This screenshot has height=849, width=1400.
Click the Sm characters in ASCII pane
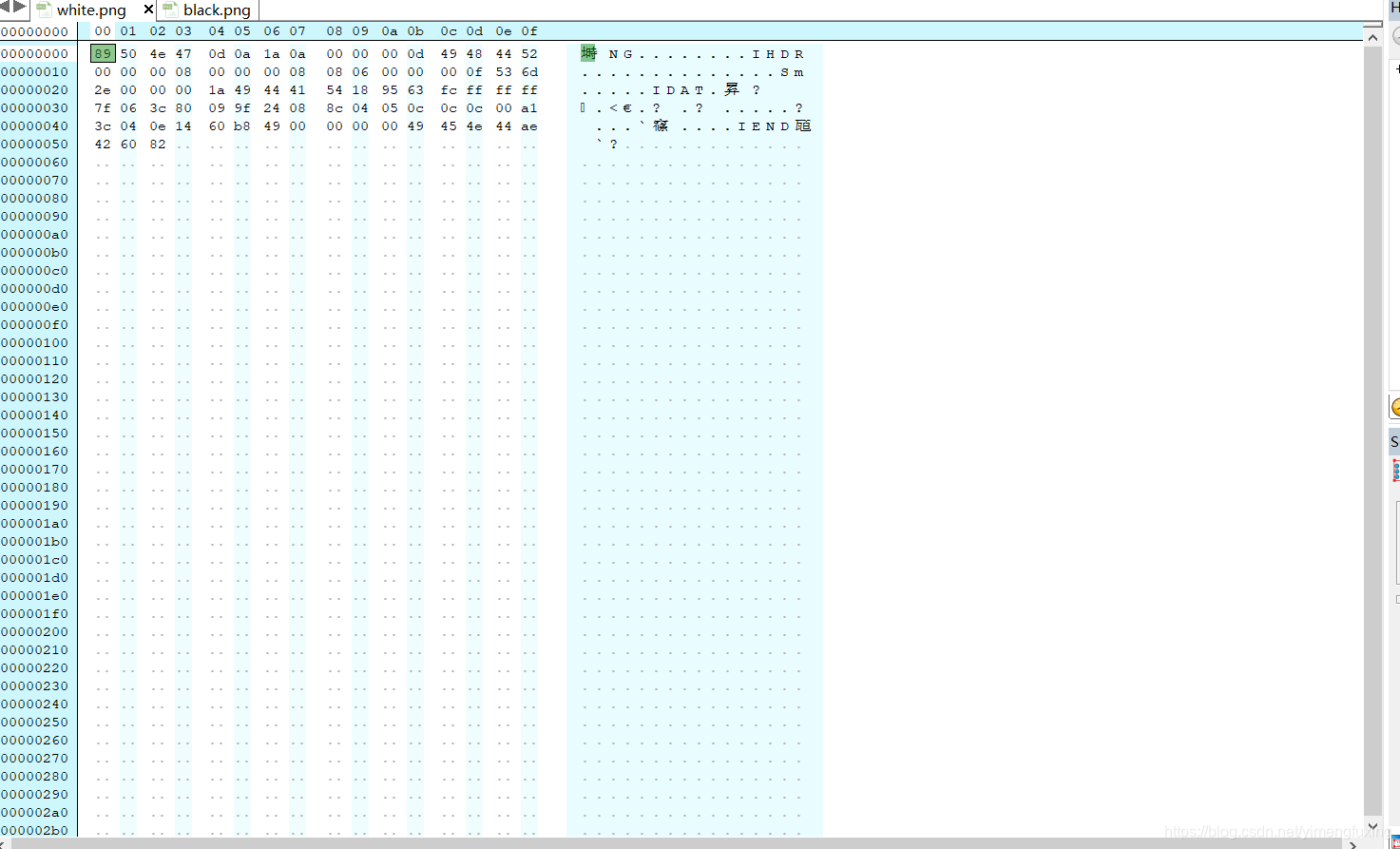792,72
